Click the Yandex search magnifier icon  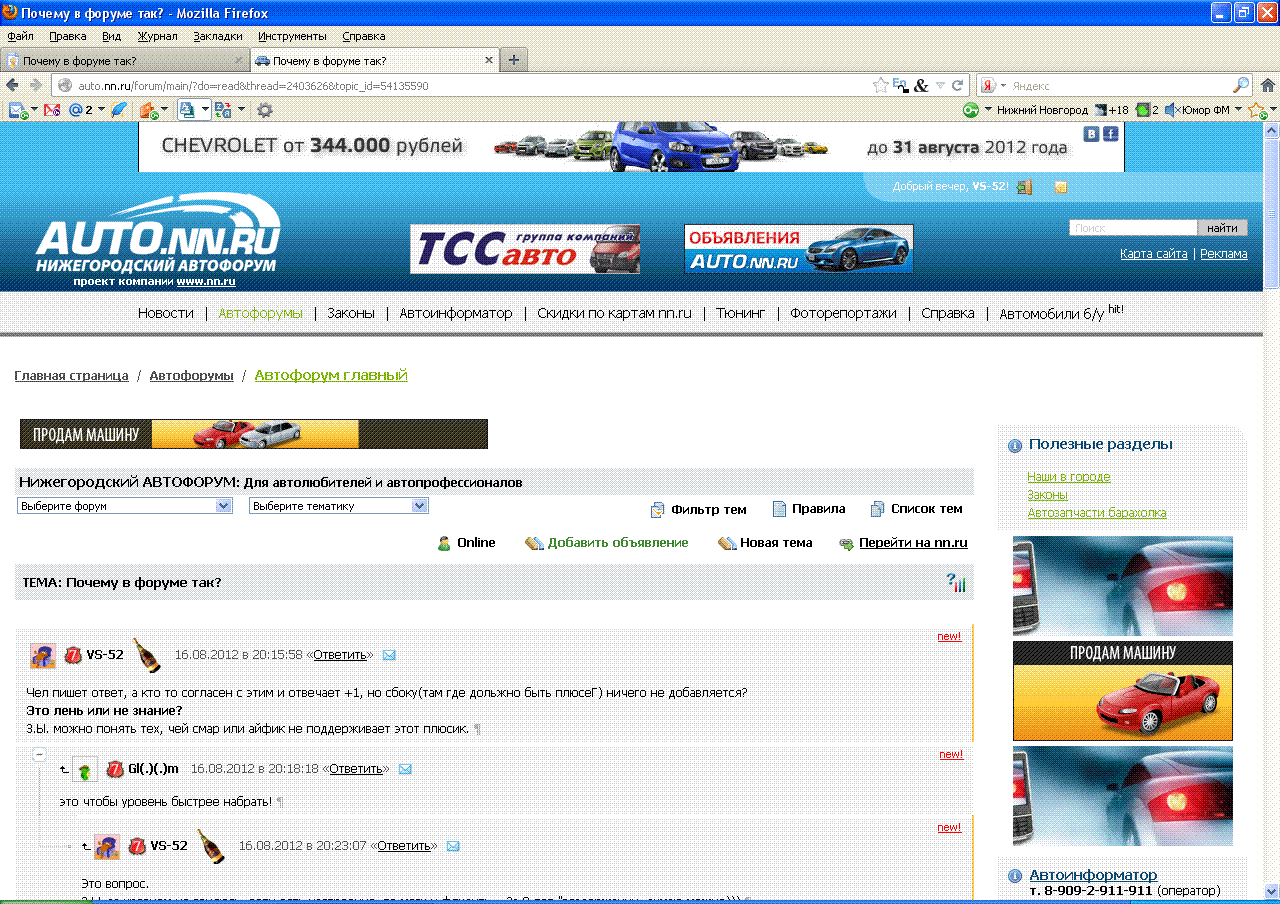(1241, 85)
